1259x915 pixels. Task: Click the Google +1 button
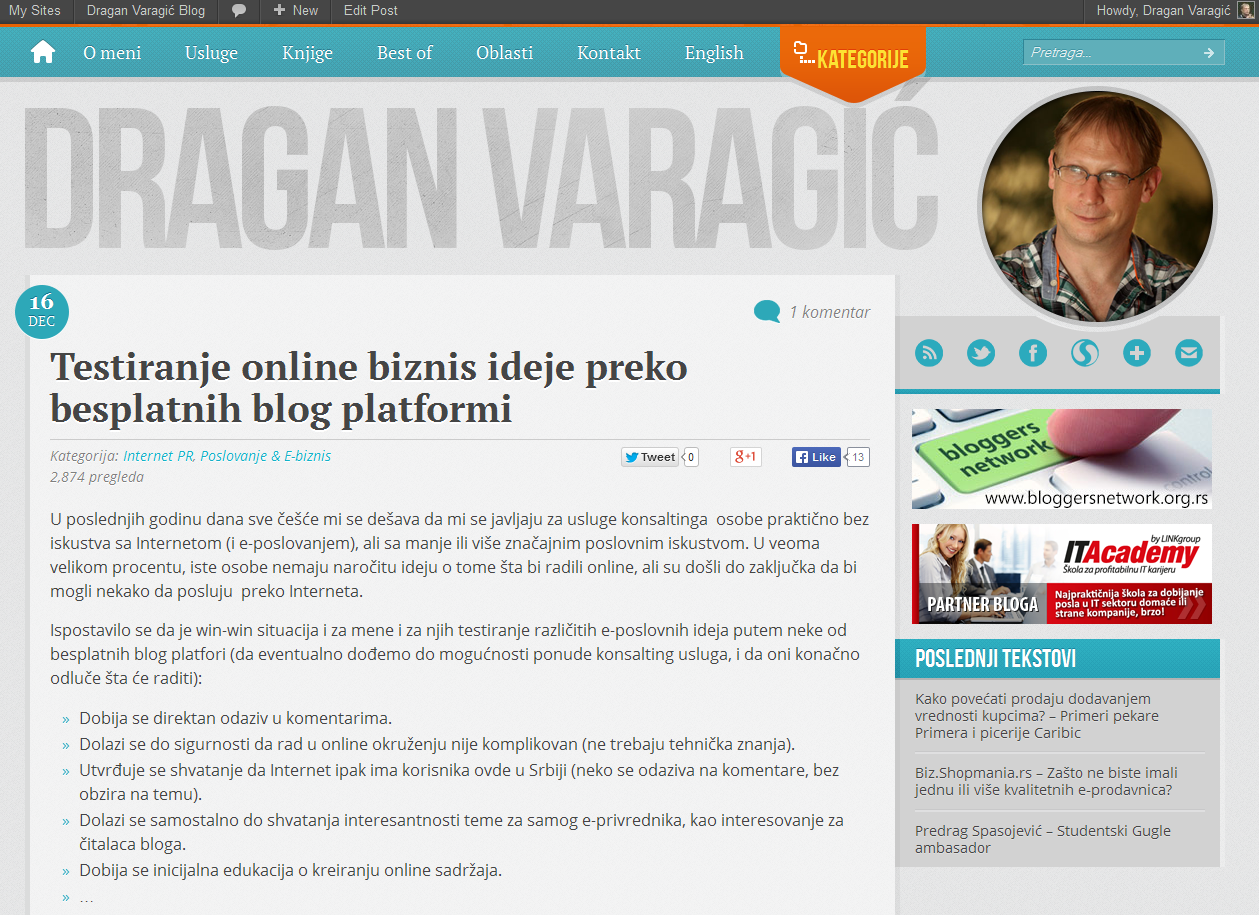[746, 457]
